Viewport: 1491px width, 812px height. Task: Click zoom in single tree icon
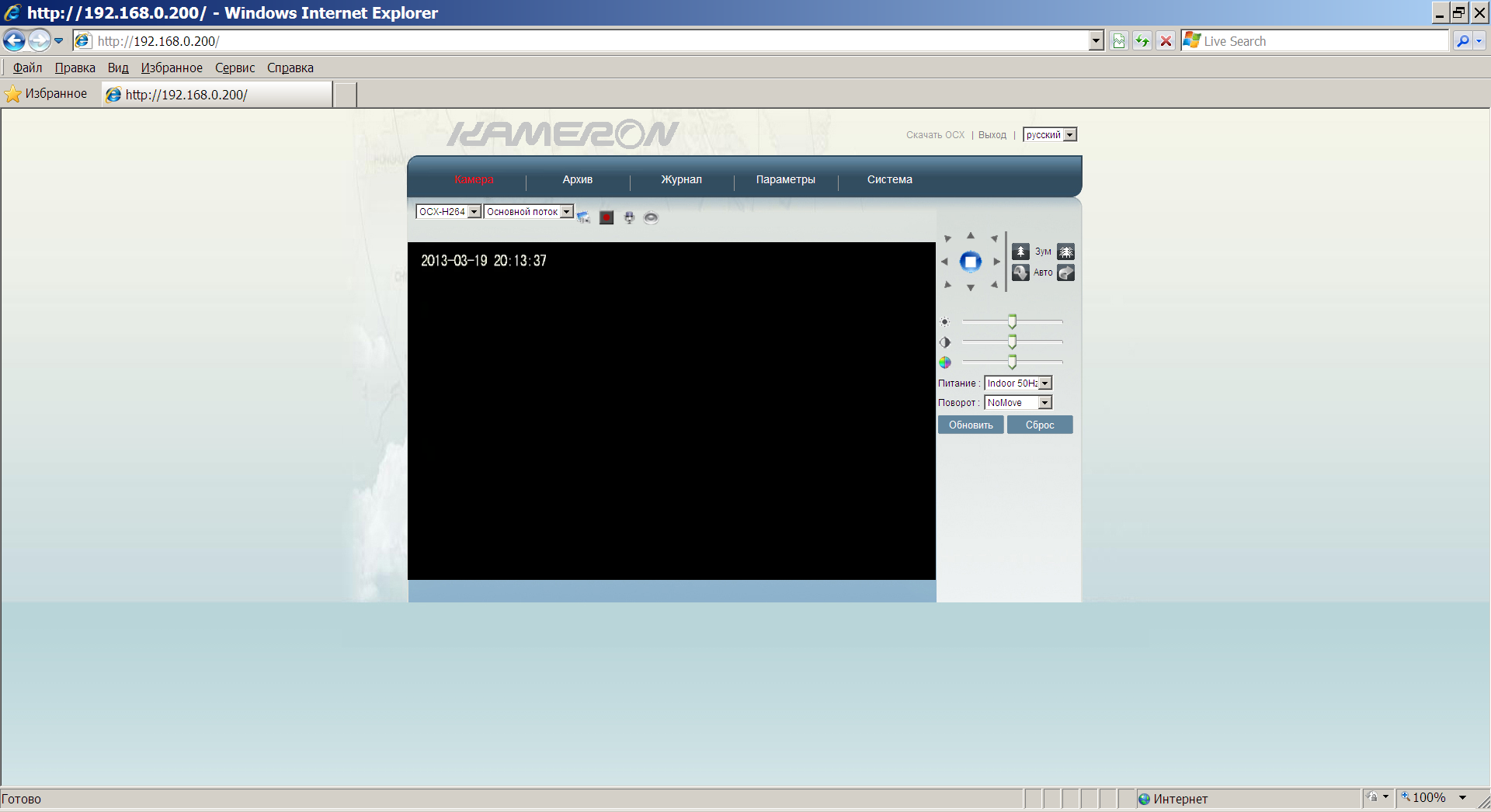click(x=1020, y=252)
